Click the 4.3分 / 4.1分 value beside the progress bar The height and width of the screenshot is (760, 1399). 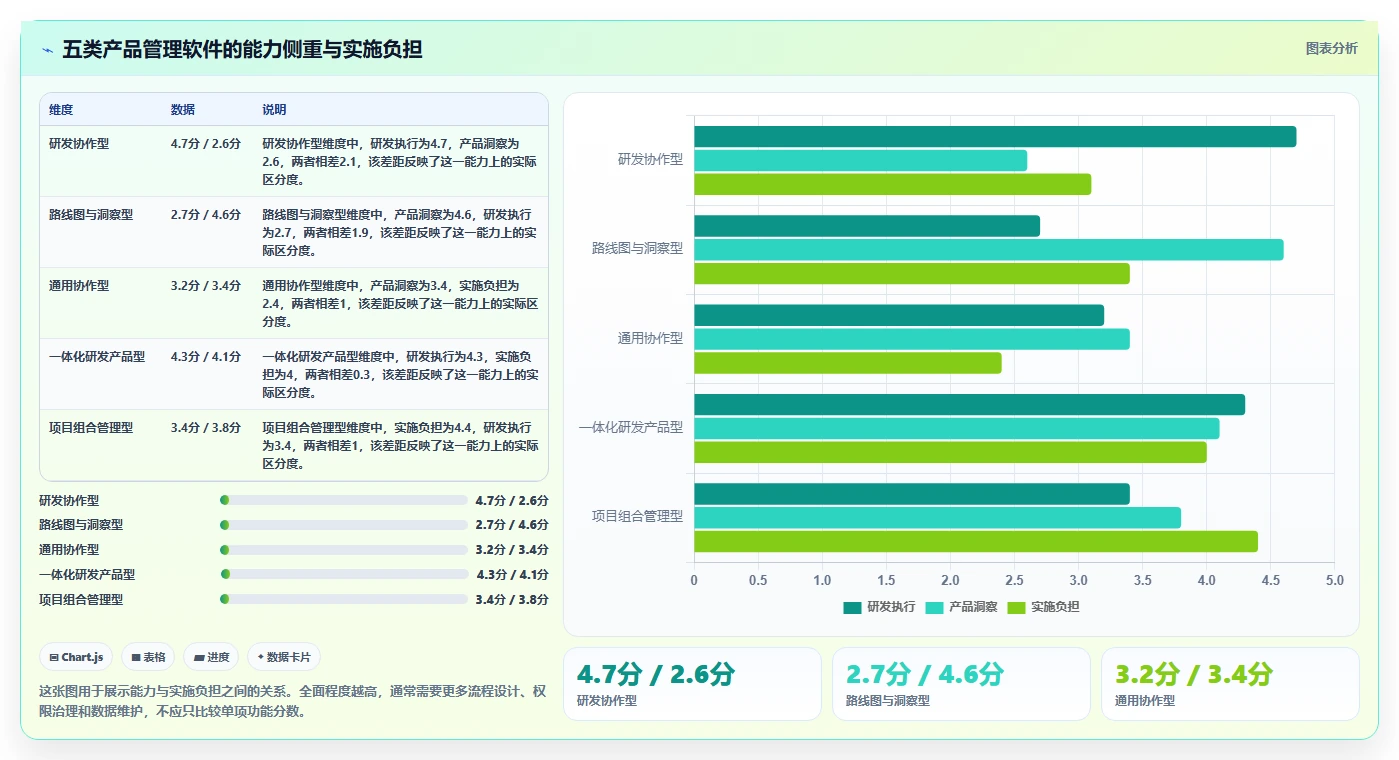click(x=512, y=575)
